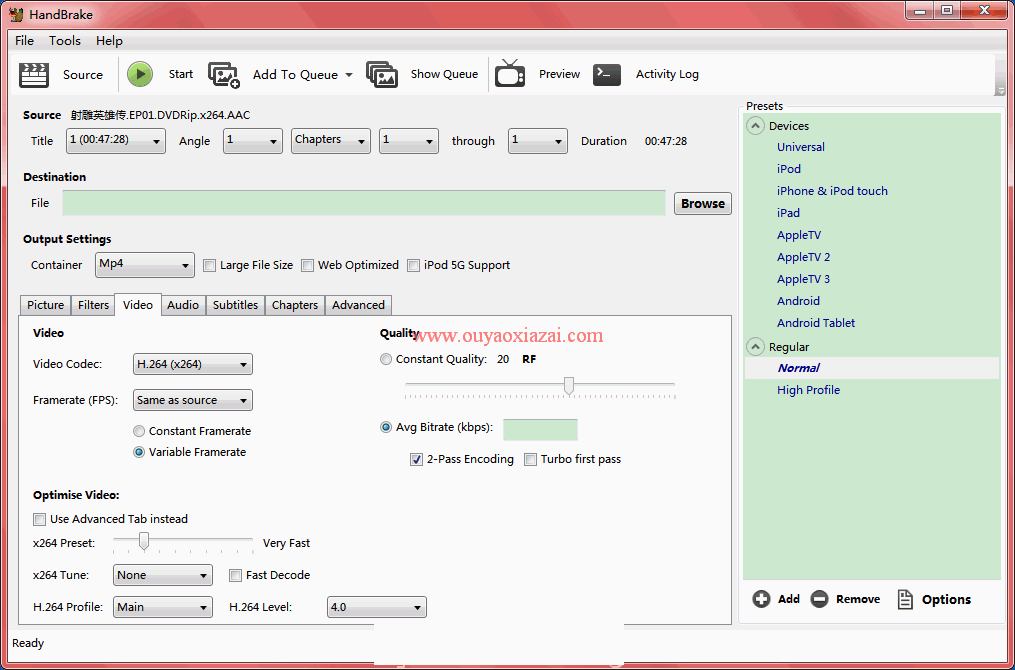The image size is (1015, 670).
Task: Open the Add To Queue dropdown arrow
Action: [349, 75]
